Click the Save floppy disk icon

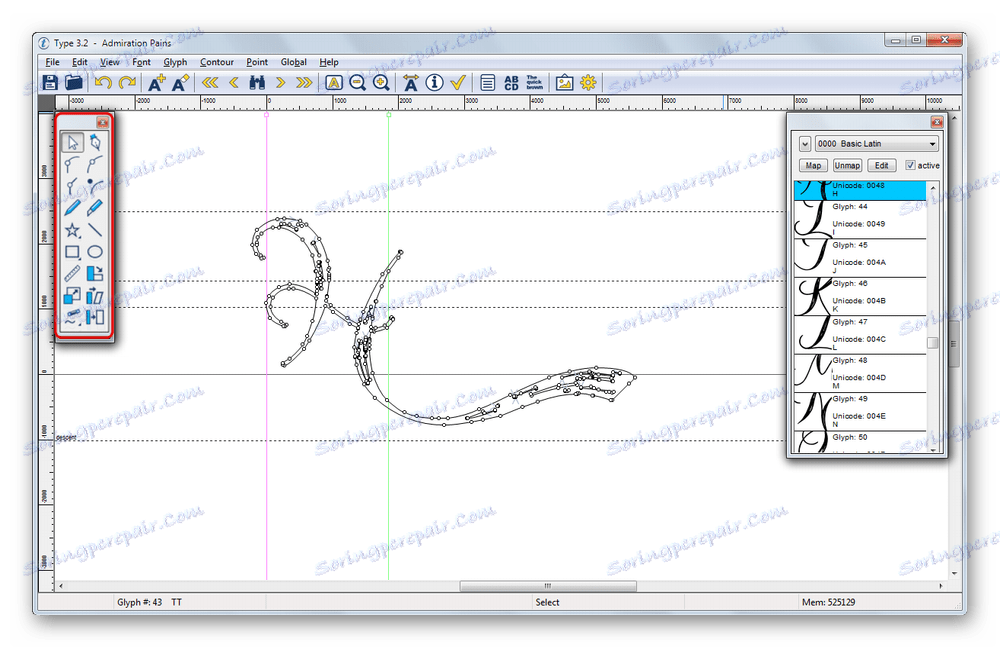pos(49,83)
